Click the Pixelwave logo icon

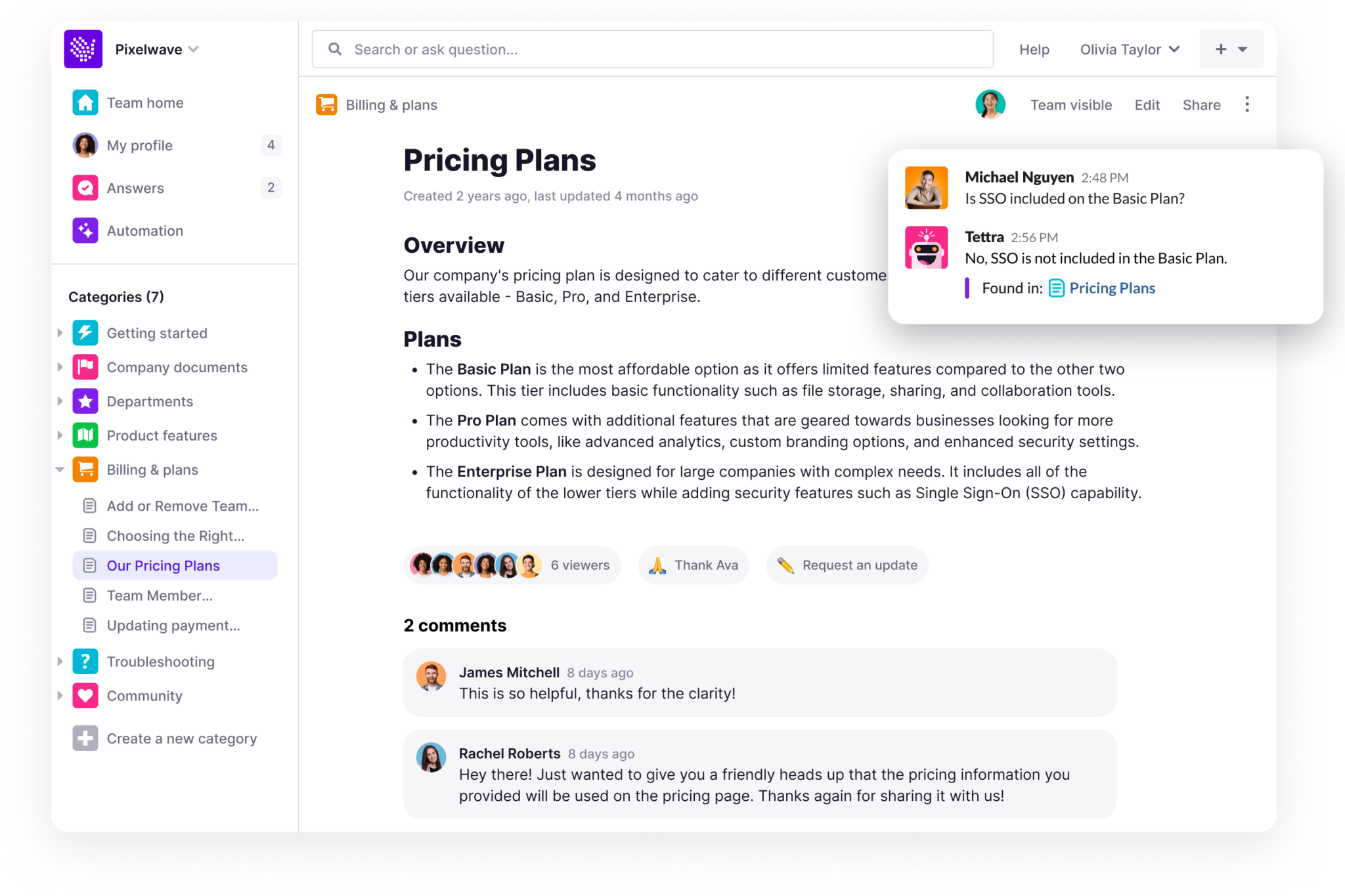[83, 49]
